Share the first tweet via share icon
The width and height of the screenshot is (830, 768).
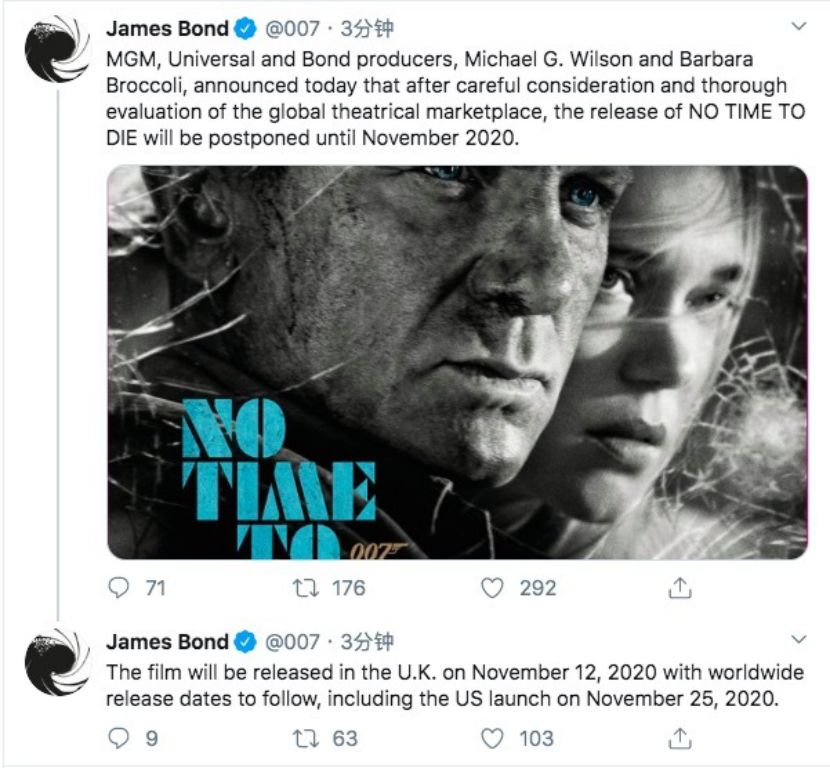tap(680, 588)
